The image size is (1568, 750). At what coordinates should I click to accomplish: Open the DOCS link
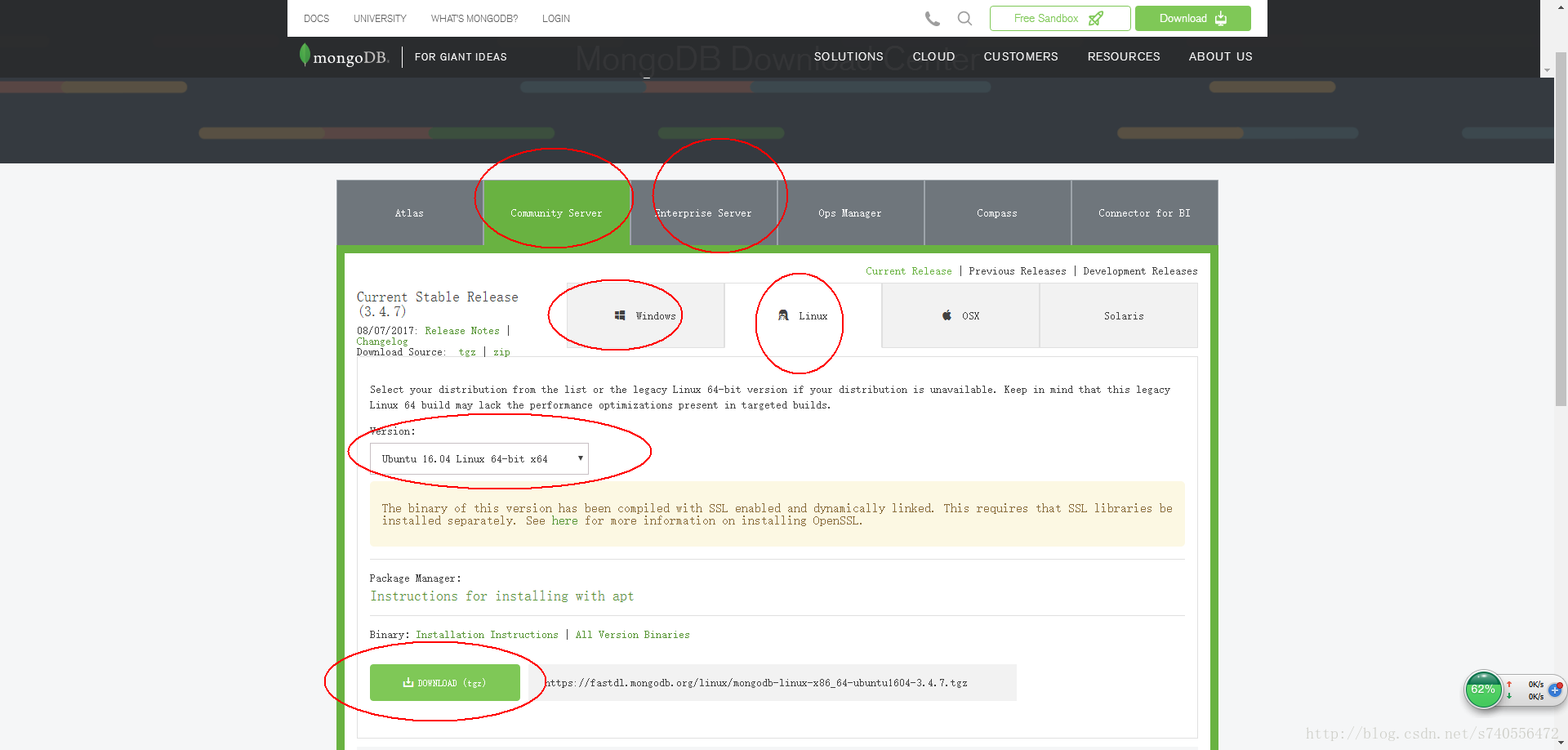tap(316, 19)
